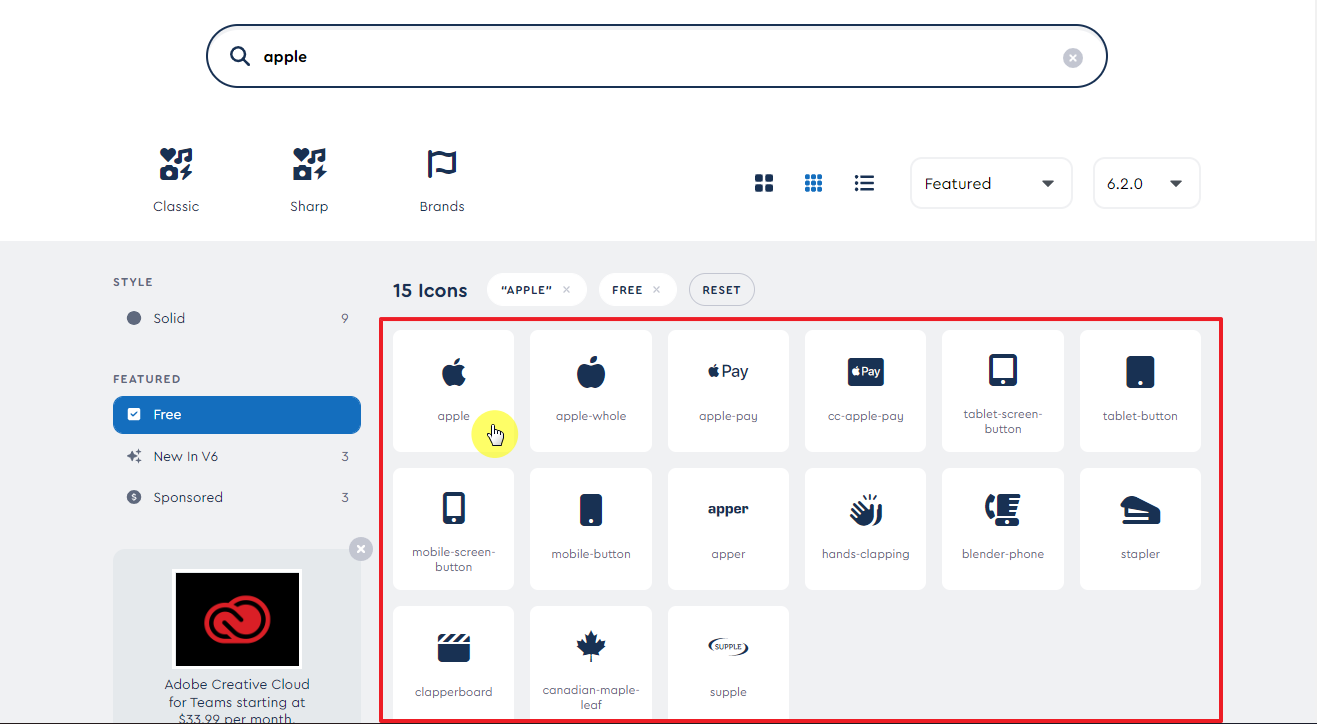Open the apper brand icon
Image resolution: width=1317 pixels, height=724 pixels.
tap(728, 528)
